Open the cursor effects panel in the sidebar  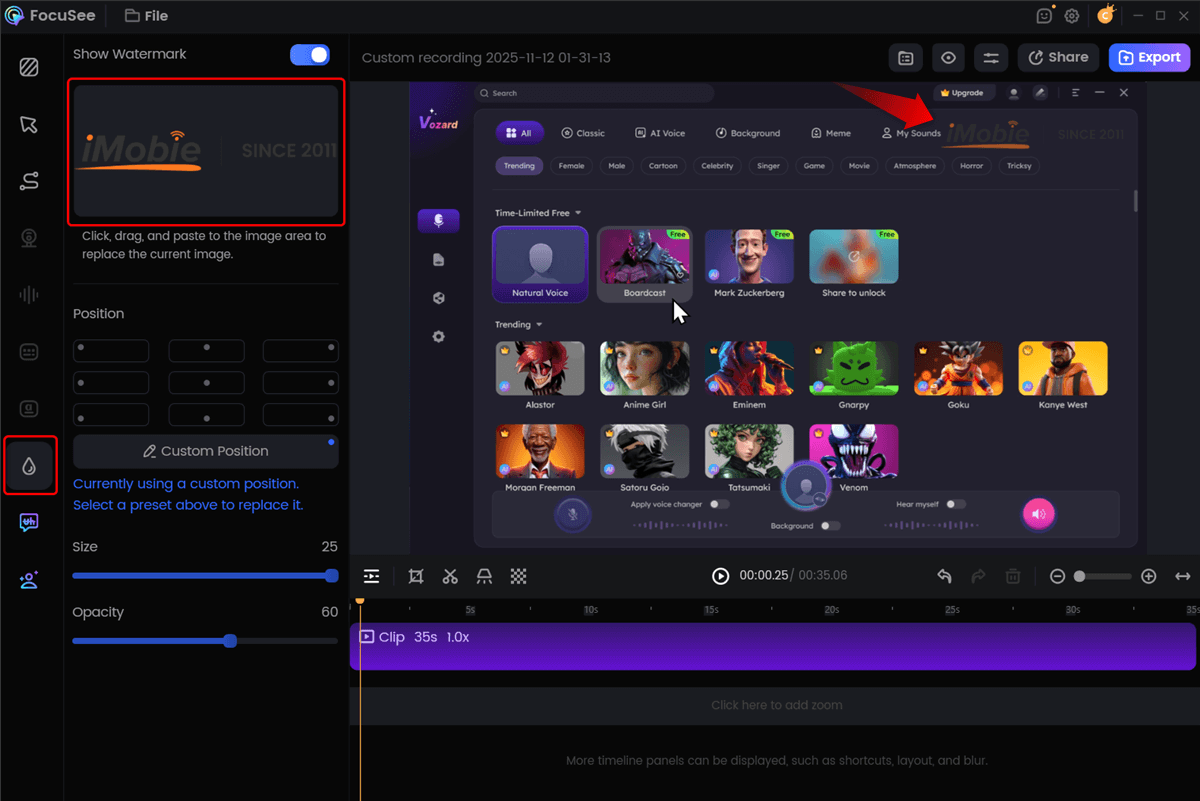30,124
